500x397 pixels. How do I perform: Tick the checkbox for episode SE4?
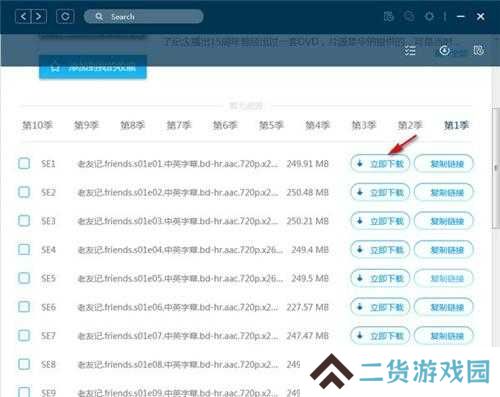tap(24, 249)
